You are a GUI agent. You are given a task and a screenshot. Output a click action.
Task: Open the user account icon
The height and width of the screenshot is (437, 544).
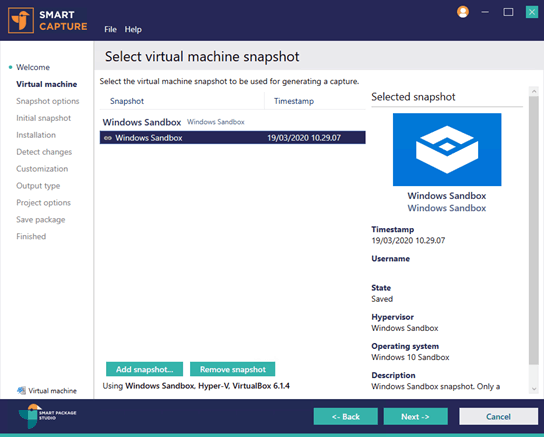462,12
